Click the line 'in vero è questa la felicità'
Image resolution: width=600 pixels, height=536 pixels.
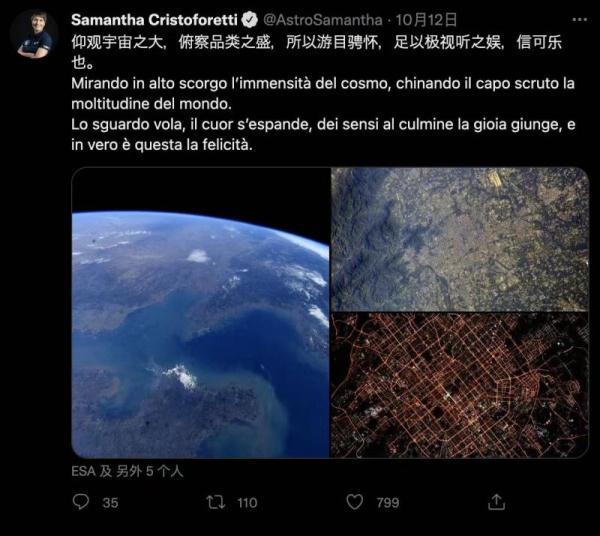point(162,145)
